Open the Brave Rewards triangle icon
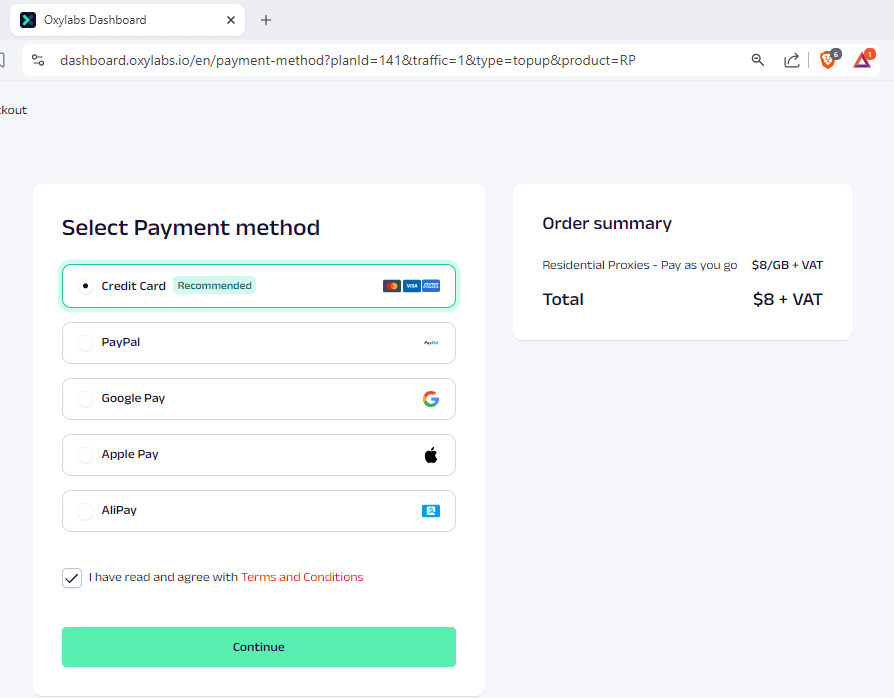Viewport: 894px width, 698px height. tap(862, 60)
